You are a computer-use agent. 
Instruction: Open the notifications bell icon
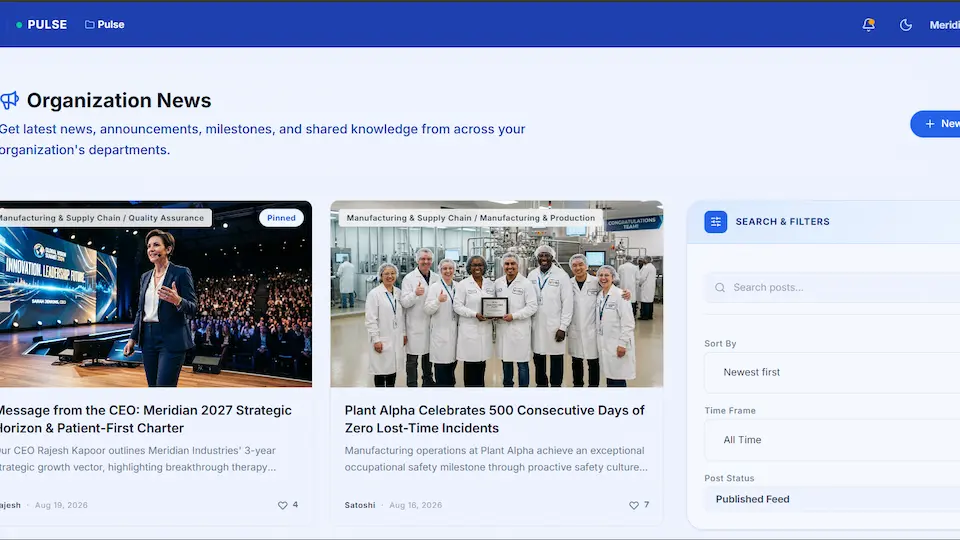pos(868,24)
